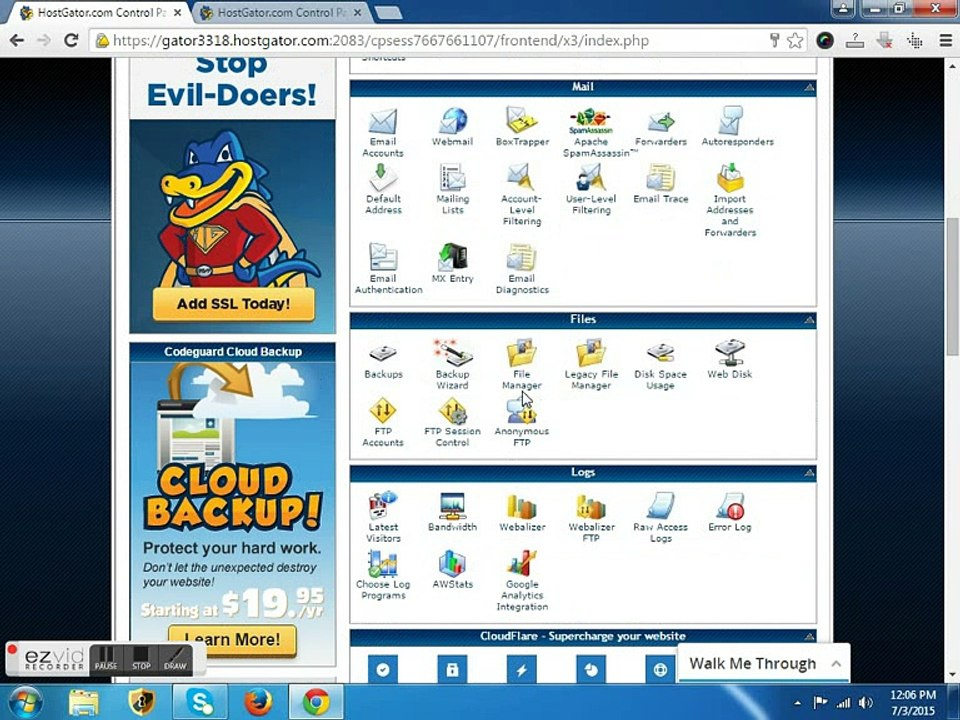Go back to previous page
Screen dimensions: 960x720
pyautogui.click(x=17, y=40)
